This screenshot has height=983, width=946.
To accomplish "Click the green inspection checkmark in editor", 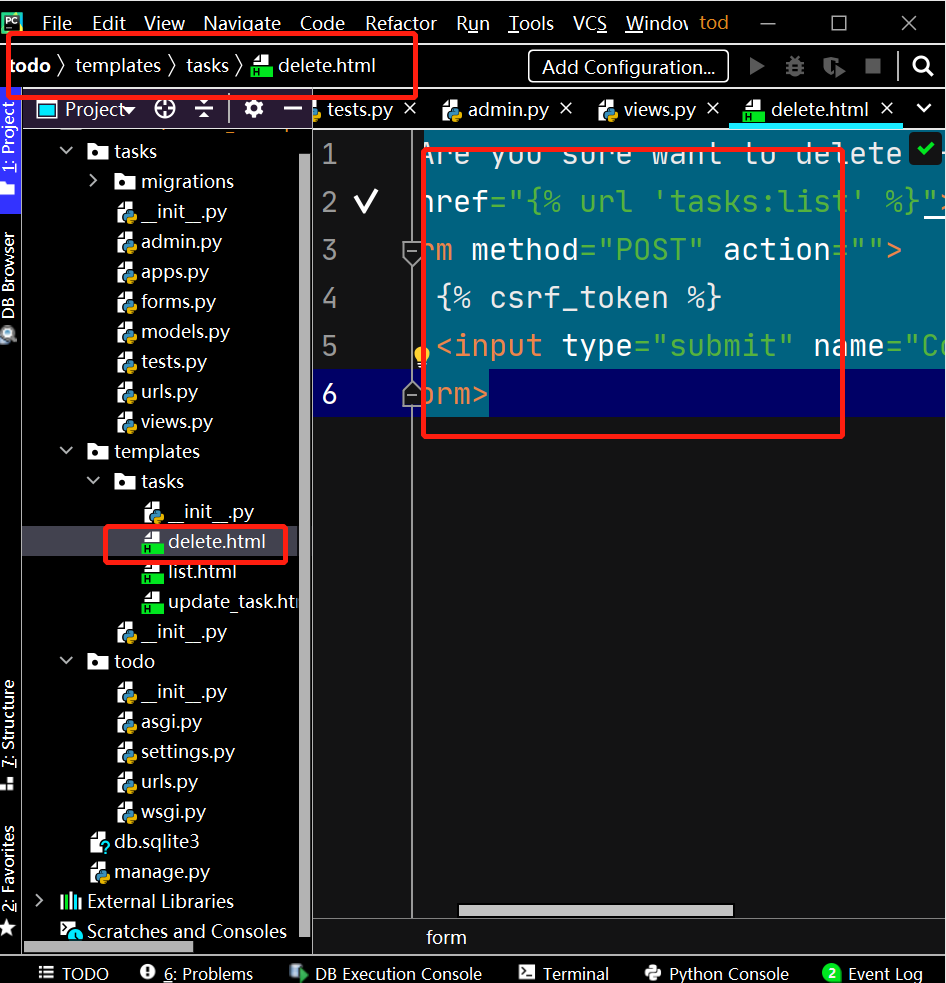I will tap(925, 149).
